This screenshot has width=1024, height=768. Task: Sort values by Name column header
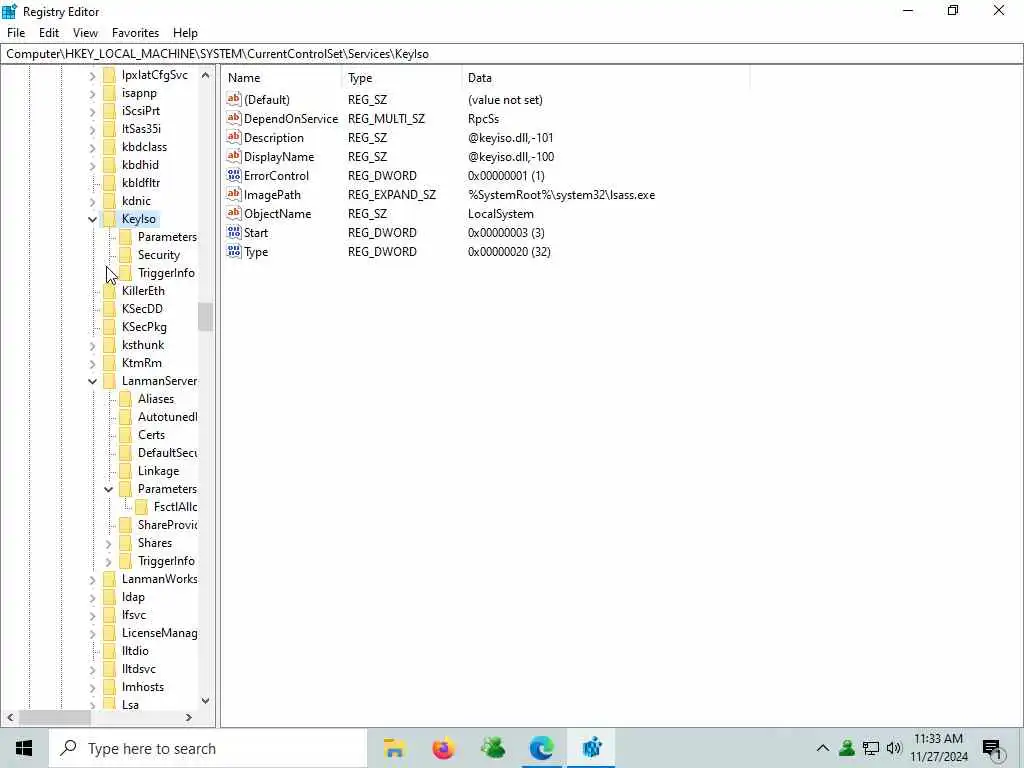(x=281, y=78)
